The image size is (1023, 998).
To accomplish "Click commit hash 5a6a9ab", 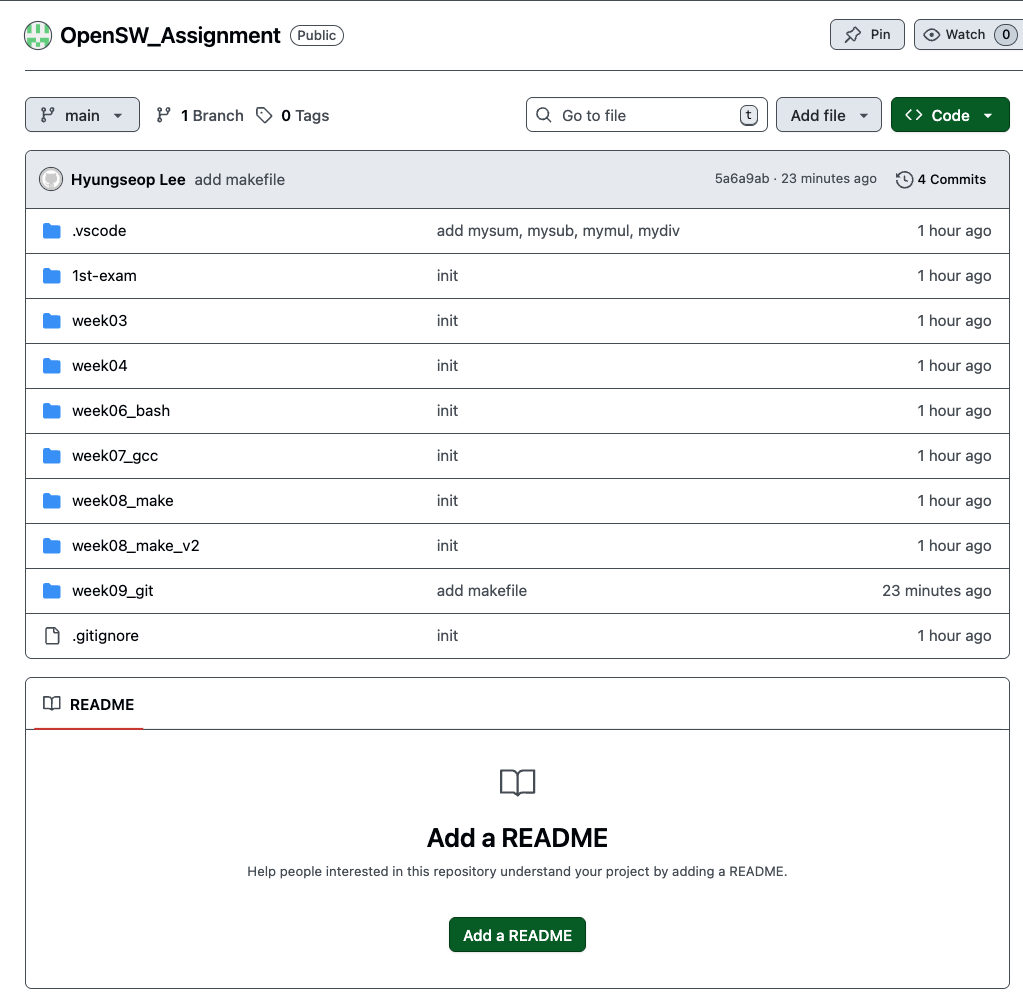I will point(742,179).
